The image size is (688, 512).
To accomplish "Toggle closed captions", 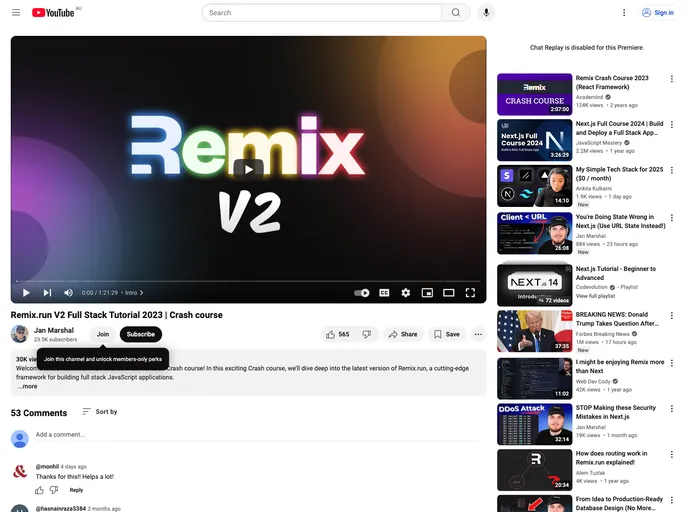I will point(384,293).
